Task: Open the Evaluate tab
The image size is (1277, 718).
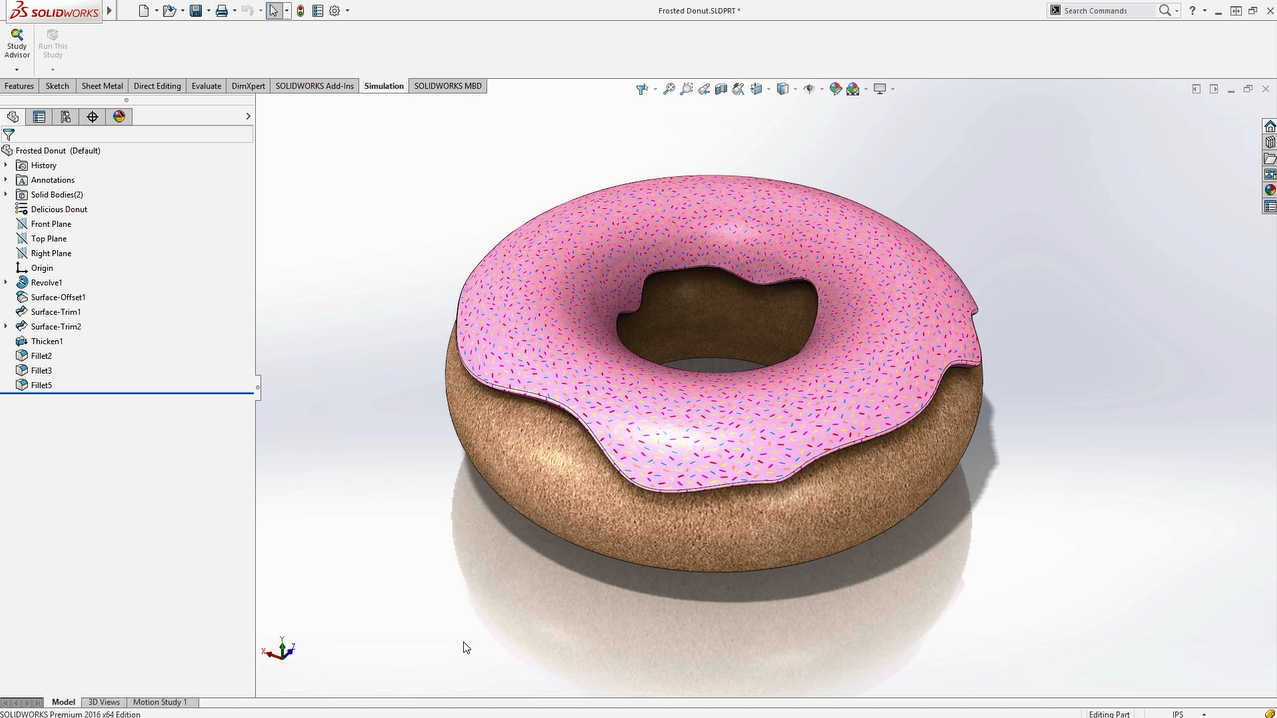Action: (205, 85)
